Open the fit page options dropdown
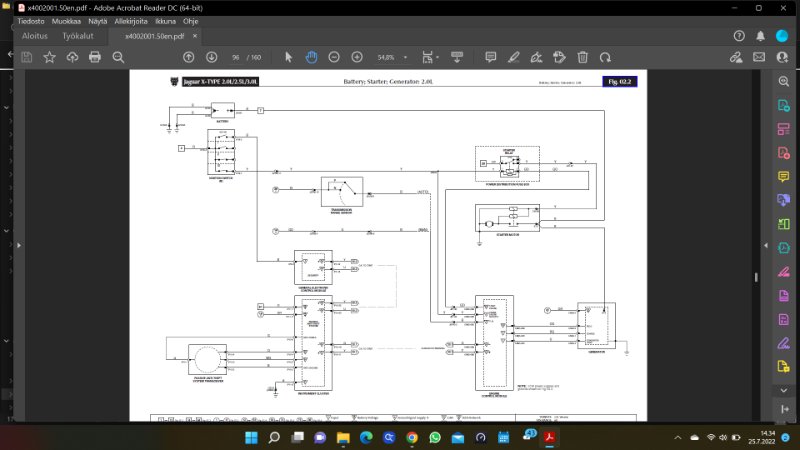 click(x=430, y=57)
